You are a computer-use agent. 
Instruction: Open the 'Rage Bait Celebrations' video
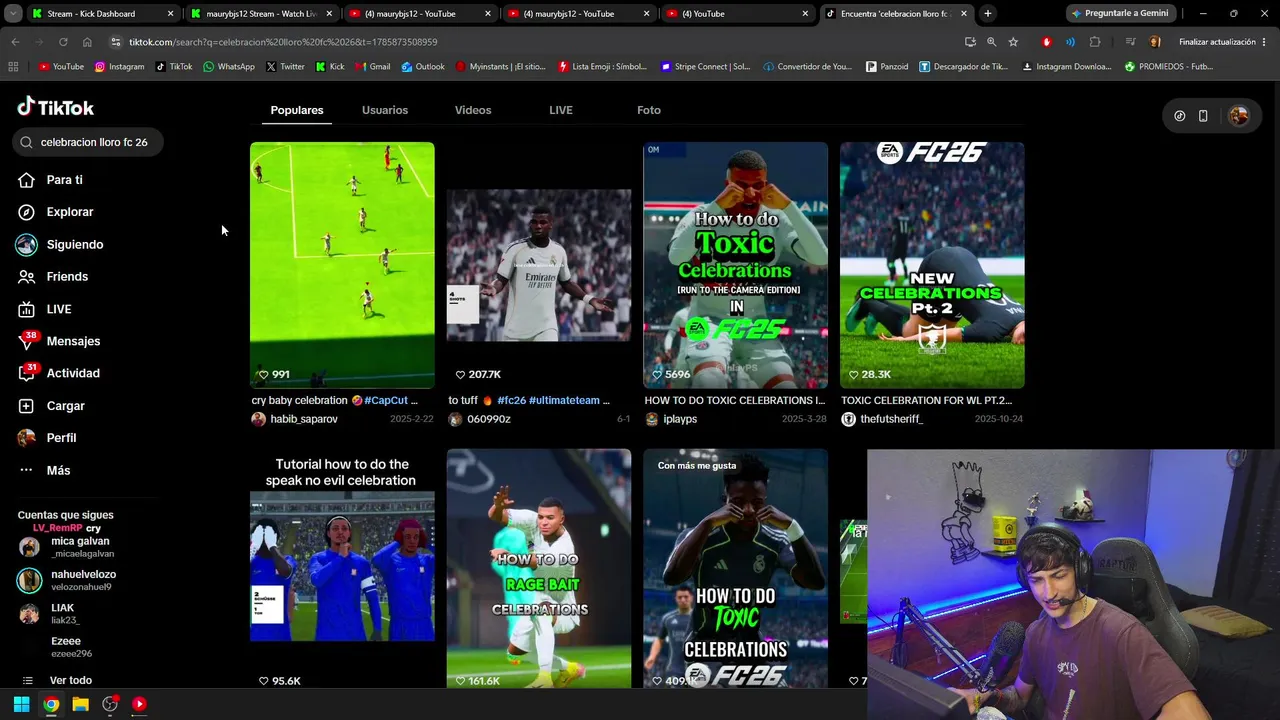[539, 568]
